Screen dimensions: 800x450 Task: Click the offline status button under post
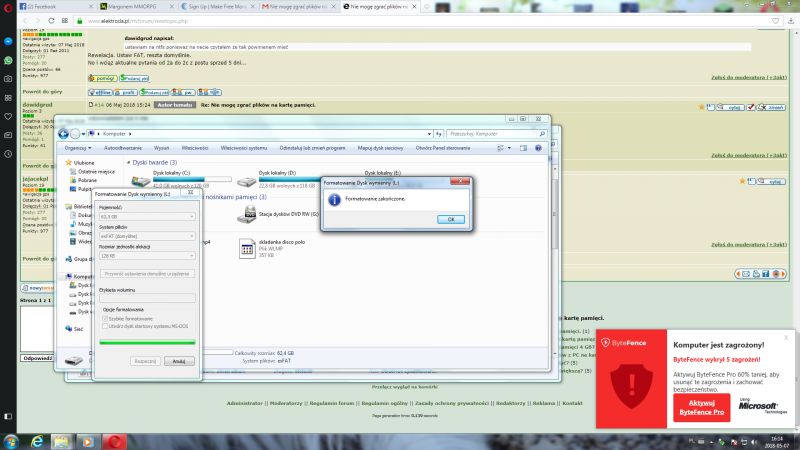100,92
